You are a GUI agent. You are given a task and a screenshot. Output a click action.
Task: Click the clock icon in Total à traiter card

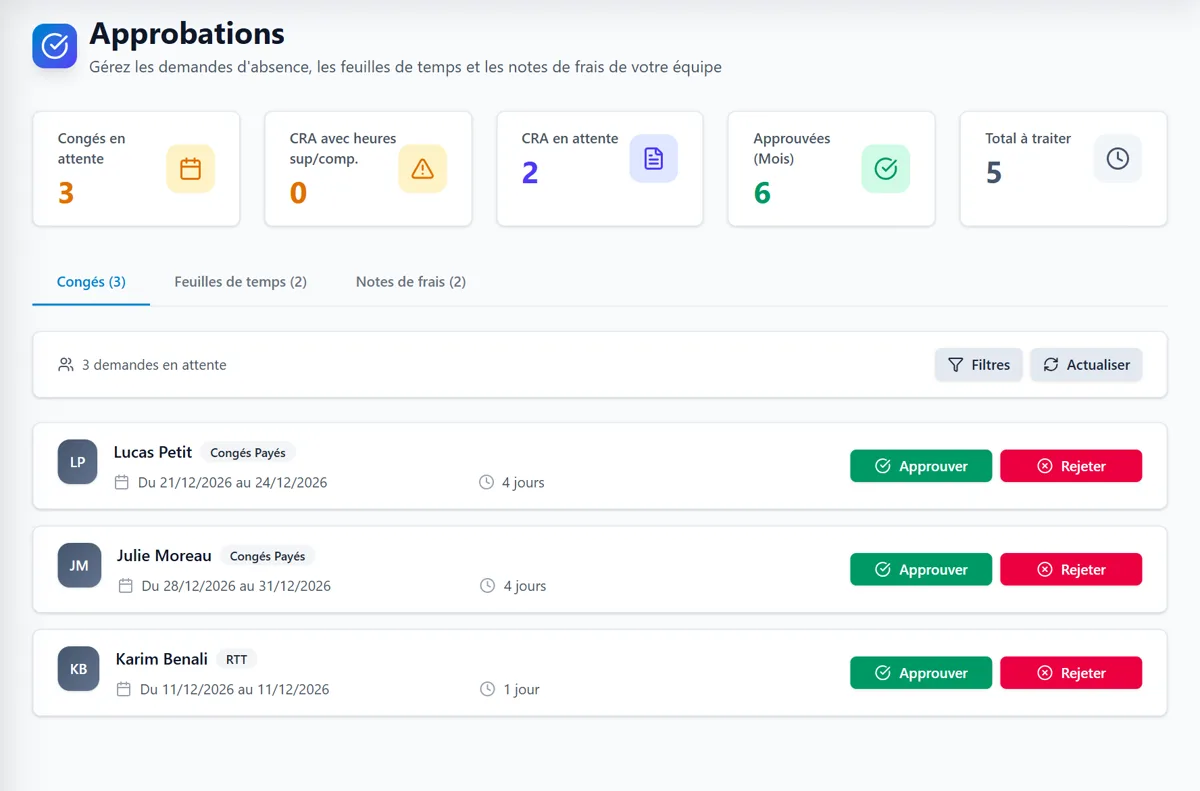[x=1118, y=159]
